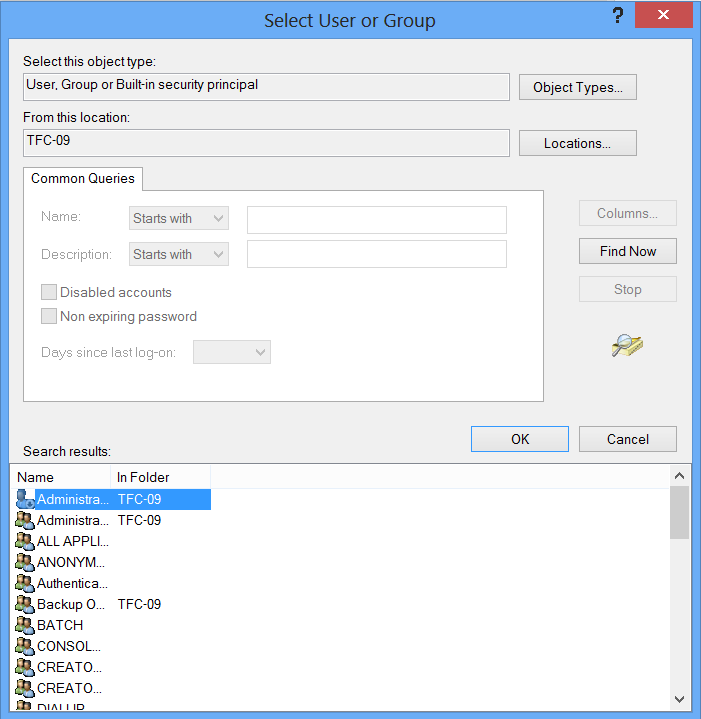Viewport: 701px width, 719px height.
Task: Close the Select User or Group dialog
Action: click(663, 15)
